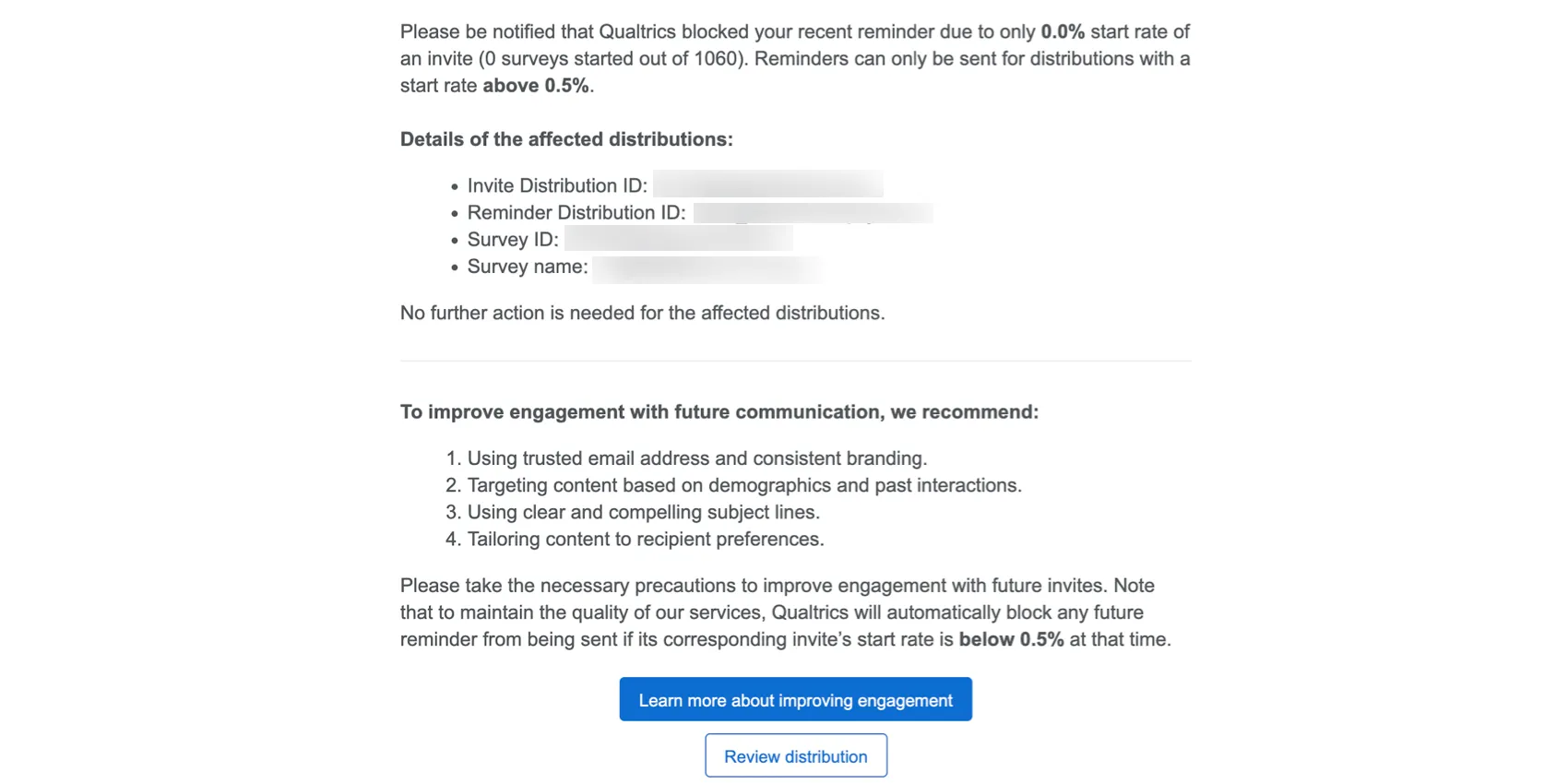Select the opening Qualtrics blocked reminder paragraph
This screenshot has height=784, width=1568.
tap(793, 57)
